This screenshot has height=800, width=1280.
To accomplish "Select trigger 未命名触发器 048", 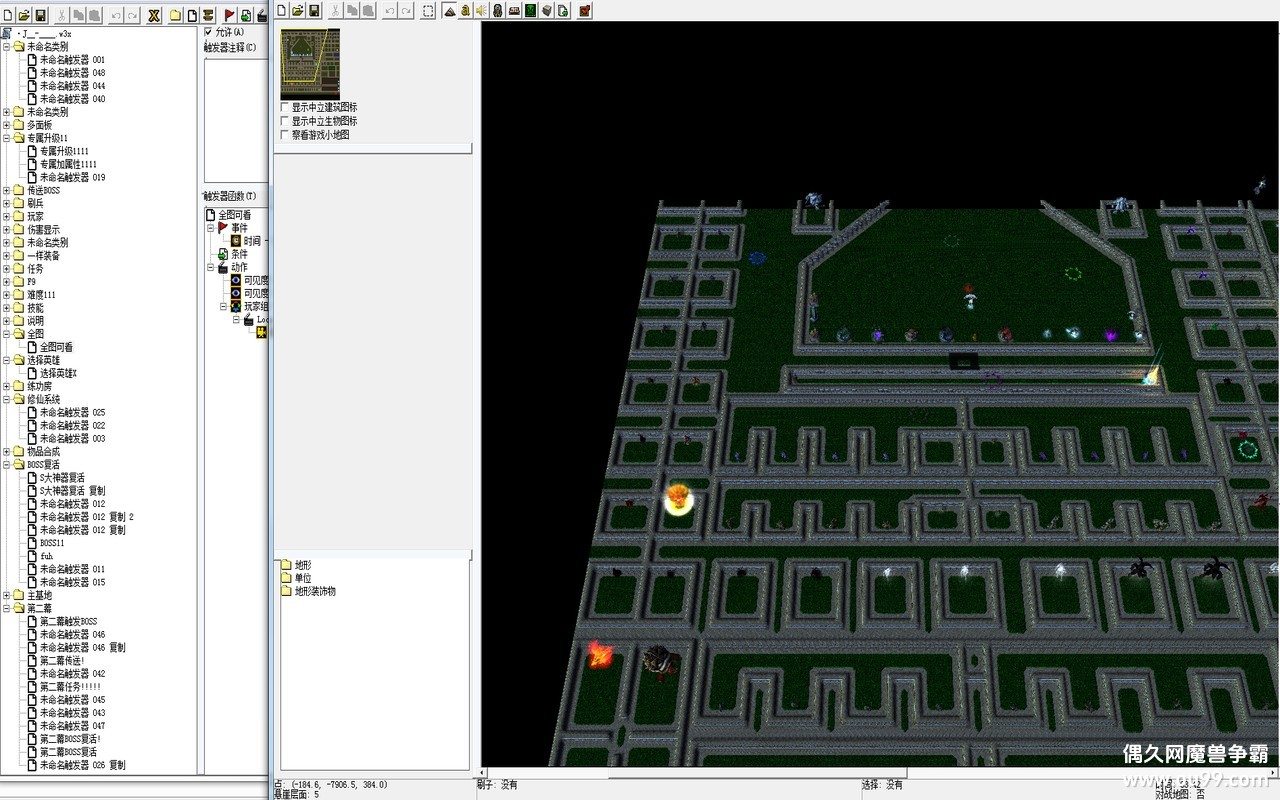I will [x=71, y=73].
